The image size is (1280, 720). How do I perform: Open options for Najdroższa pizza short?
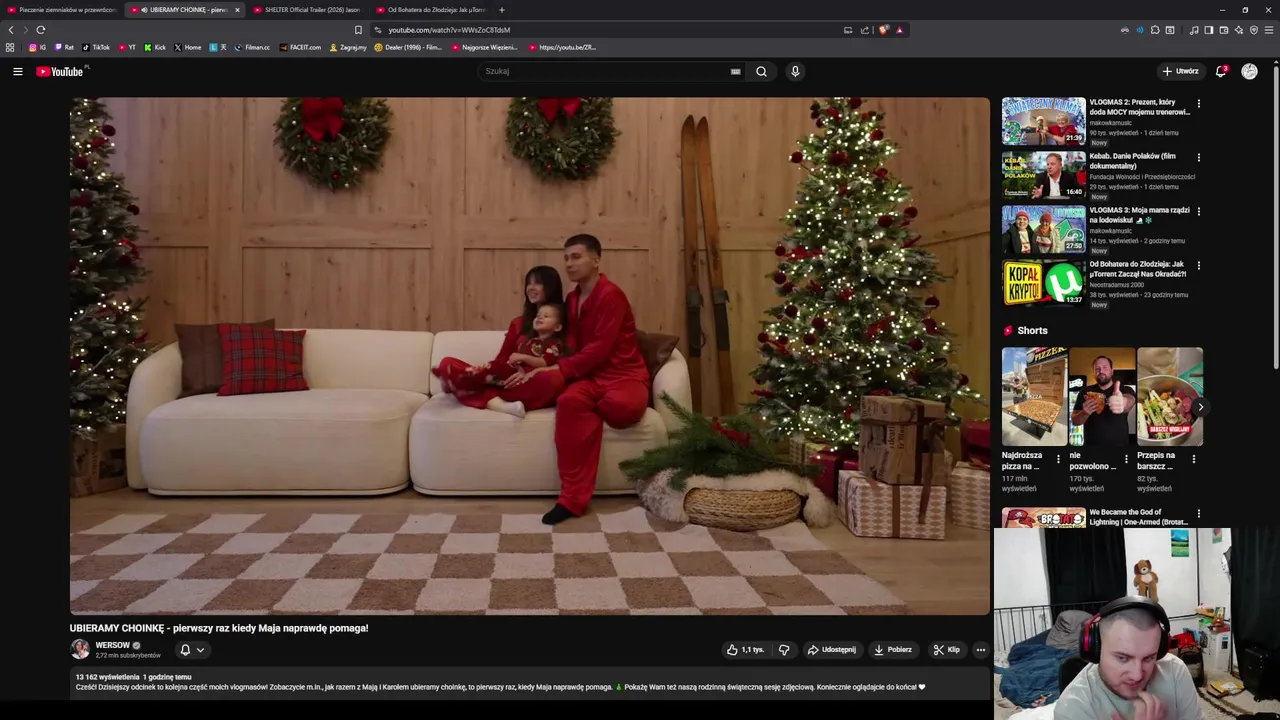pos(1058,459)
